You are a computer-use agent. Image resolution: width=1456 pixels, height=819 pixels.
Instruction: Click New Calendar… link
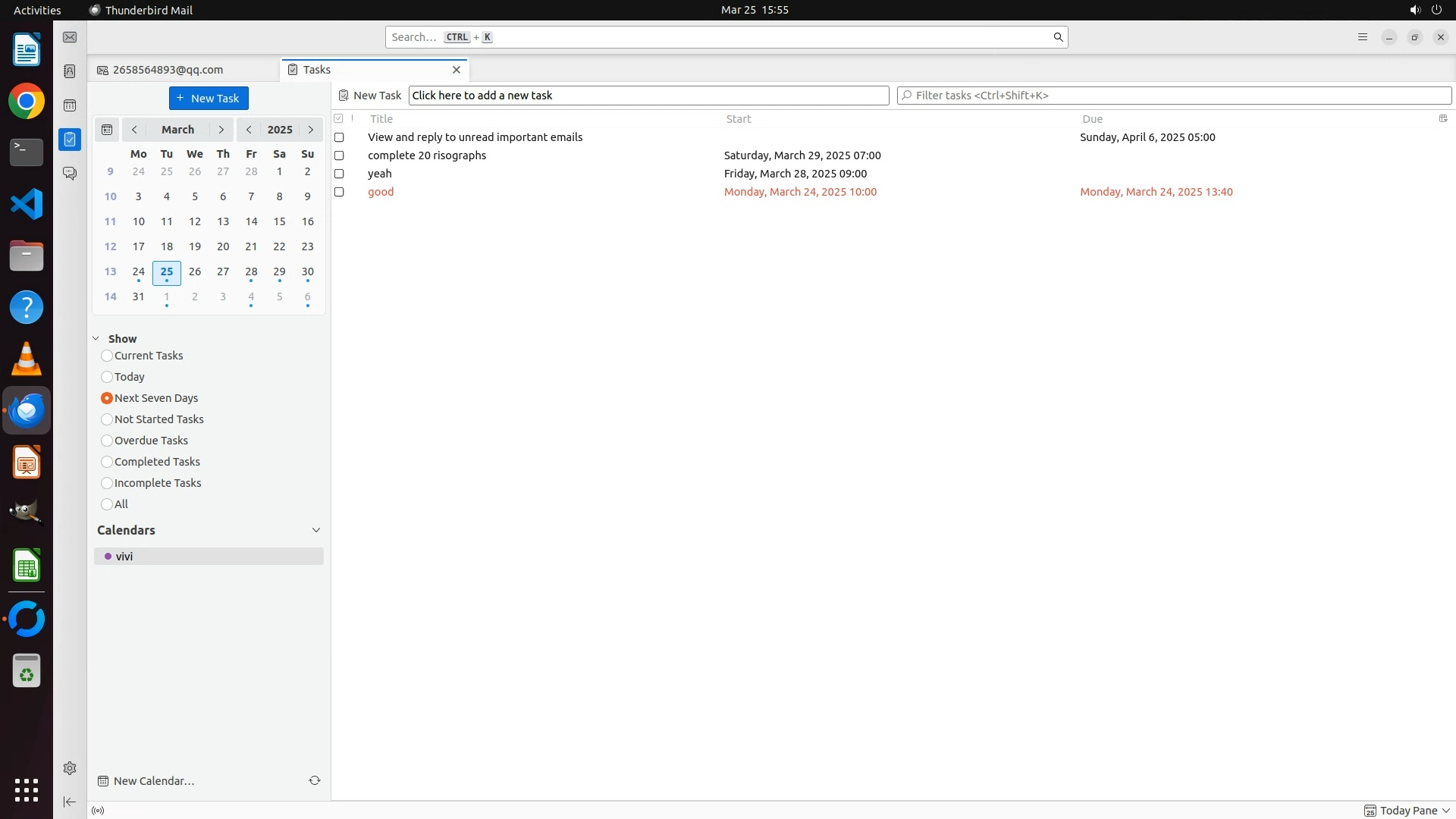pyautogui.click(x=154, y=781)
